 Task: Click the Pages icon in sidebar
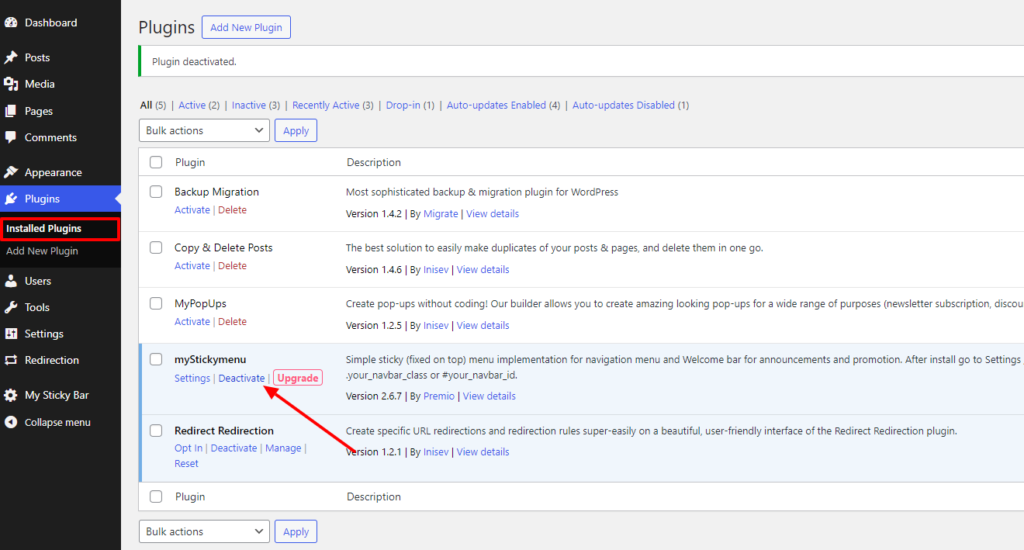(11, 111)
